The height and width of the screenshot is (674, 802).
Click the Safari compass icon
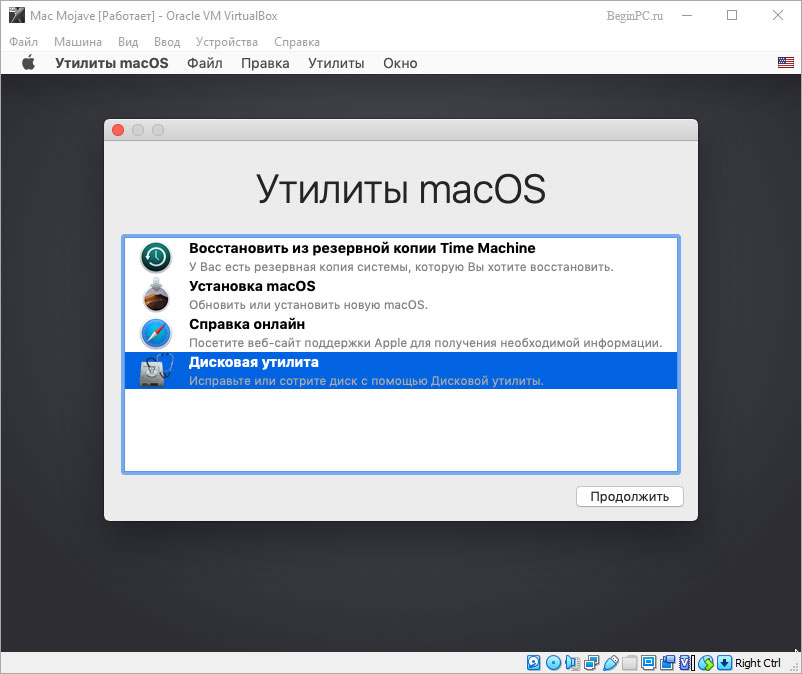point(156,333)
